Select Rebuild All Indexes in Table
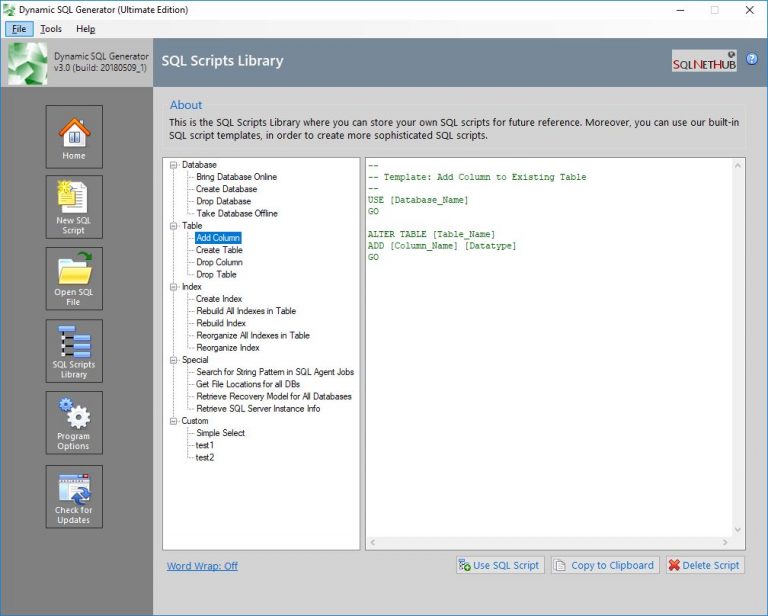 246,311
